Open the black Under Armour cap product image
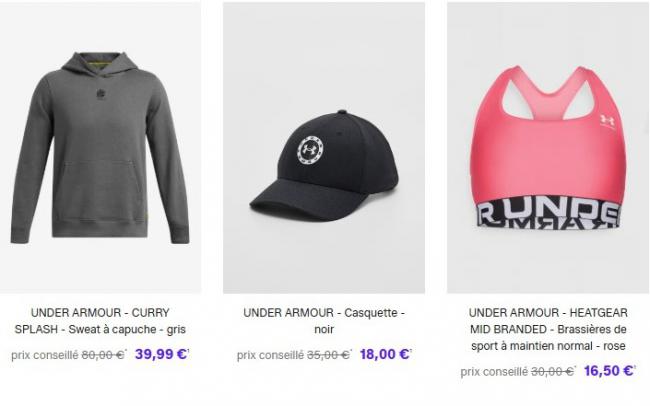 point(324,148)
